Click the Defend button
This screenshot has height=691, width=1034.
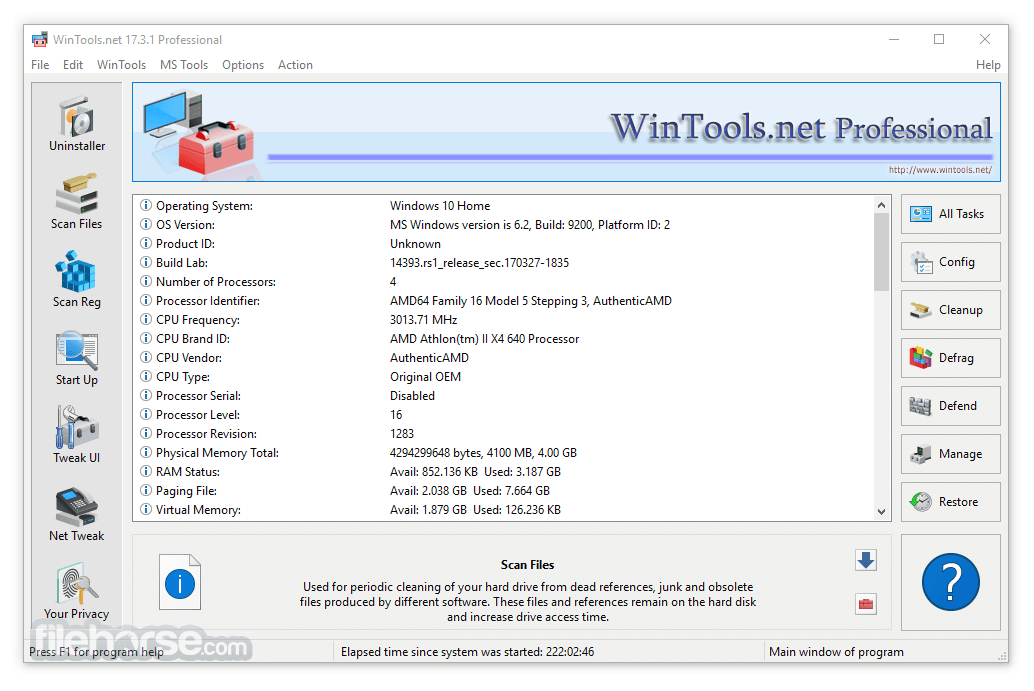click(x=950, y=406)
